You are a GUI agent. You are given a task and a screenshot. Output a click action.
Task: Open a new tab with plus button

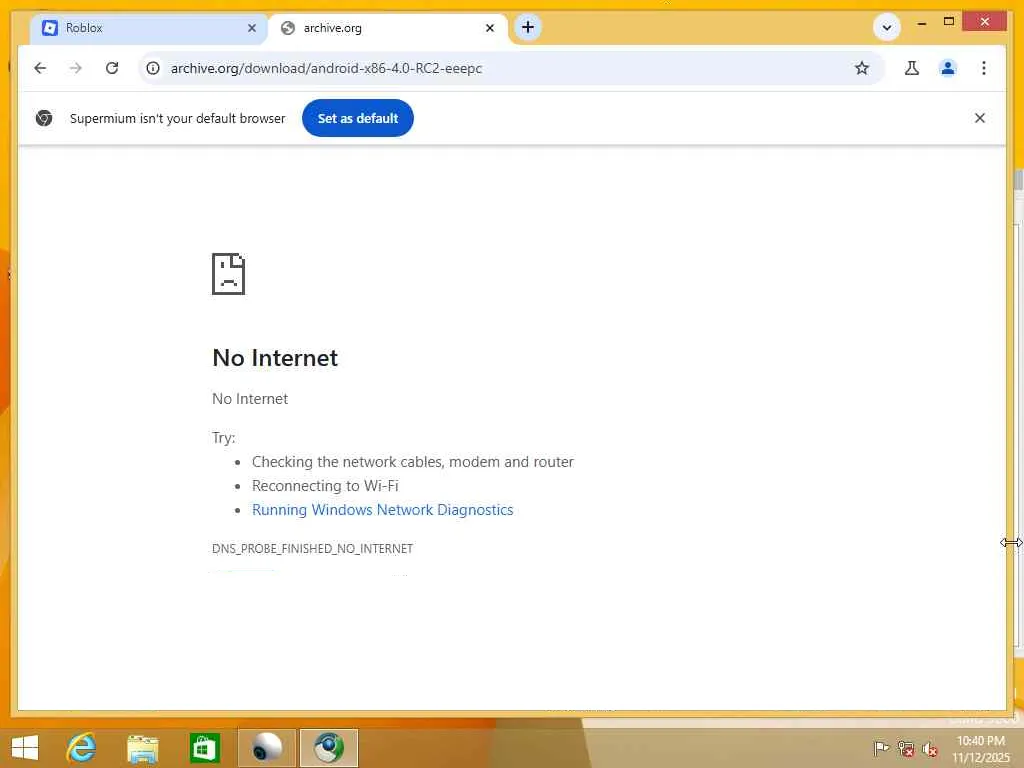coord(528,27)
